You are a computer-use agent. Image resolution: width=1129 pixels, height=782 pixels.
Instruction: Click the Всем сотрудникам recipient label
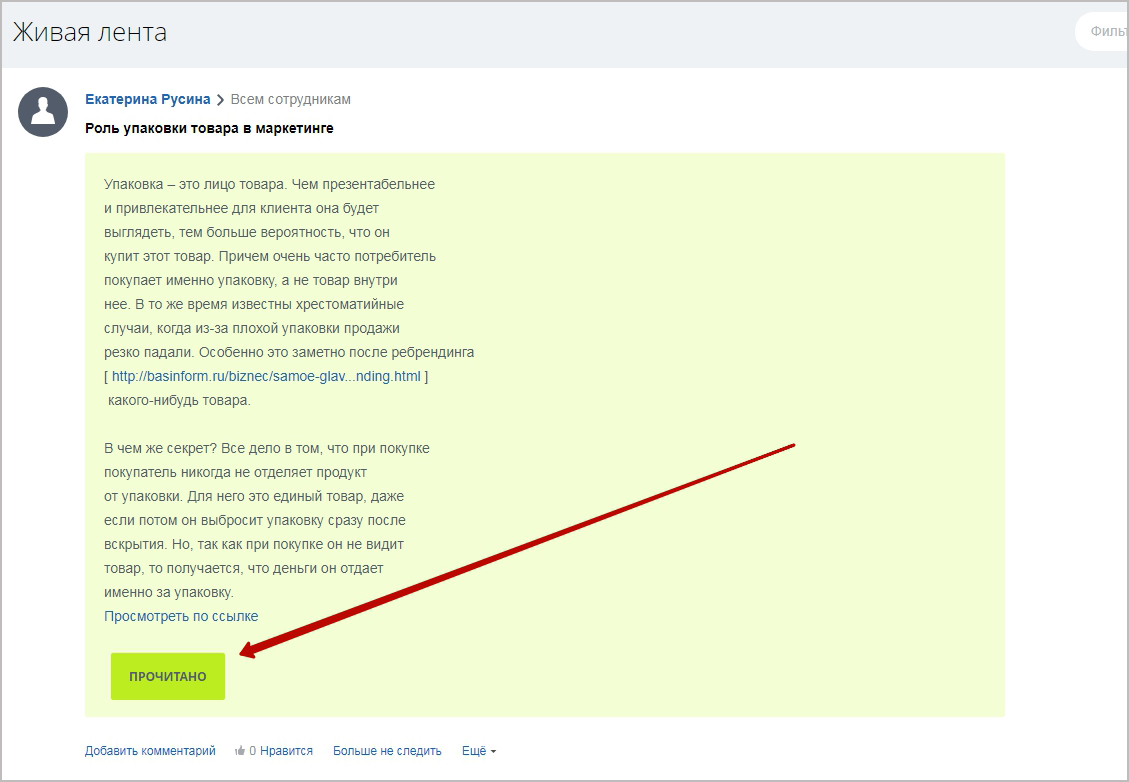[290, 99]
